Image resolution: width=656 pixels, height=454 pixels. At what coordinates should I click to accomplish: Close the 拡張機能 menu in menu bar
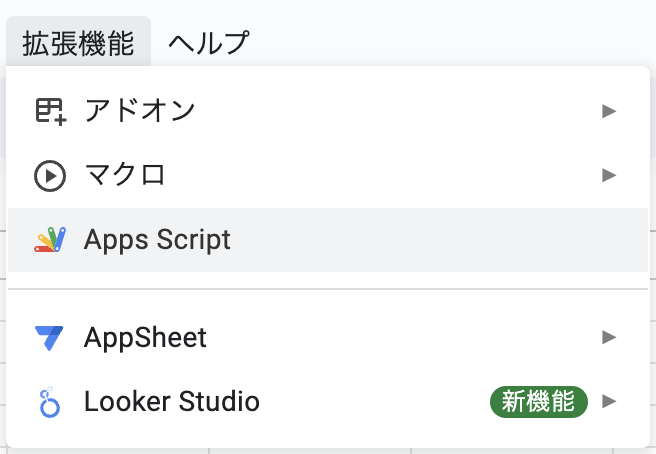78,42
